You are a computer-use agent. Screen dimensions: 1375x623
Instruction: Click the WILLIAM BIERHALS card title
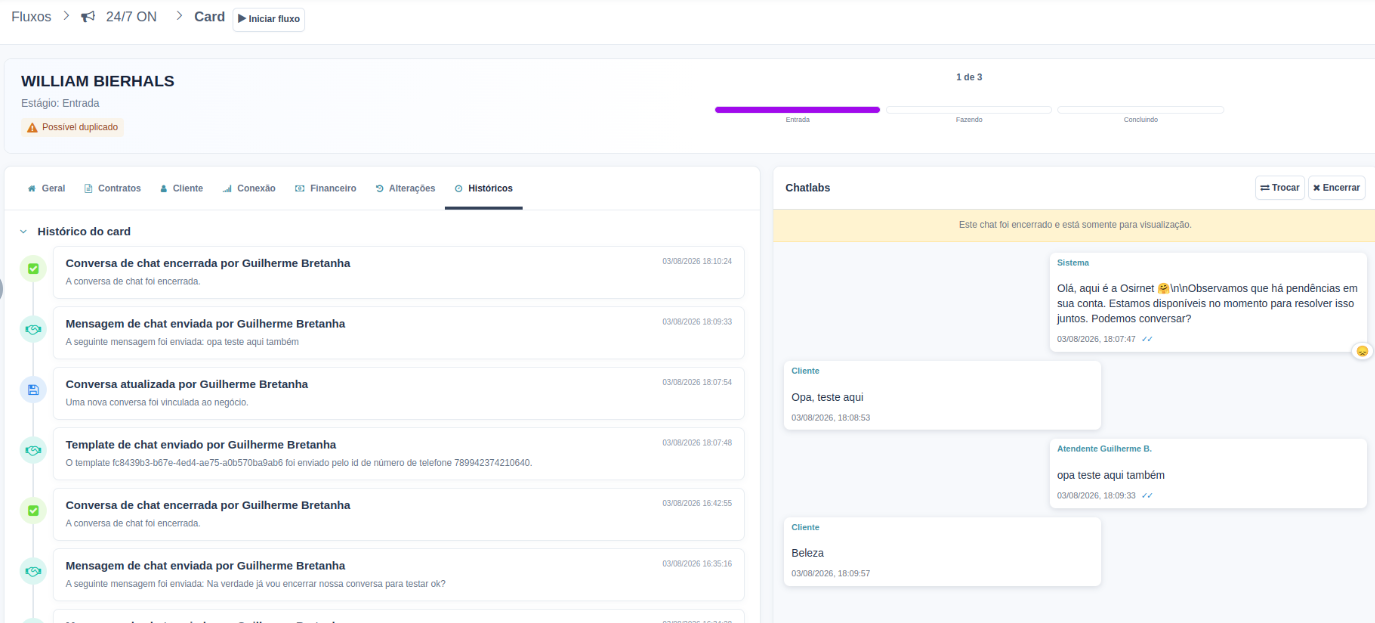98,81
